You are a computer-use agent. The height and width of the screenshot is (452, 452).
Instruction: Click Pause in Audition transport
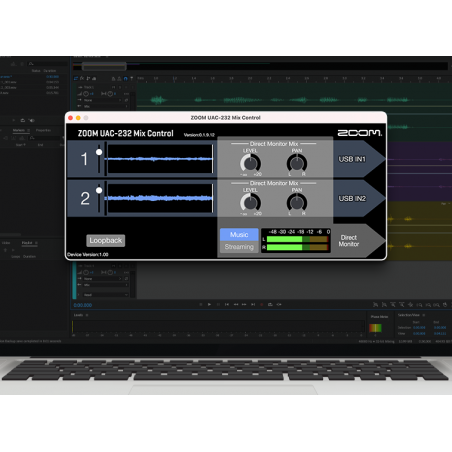218,304
